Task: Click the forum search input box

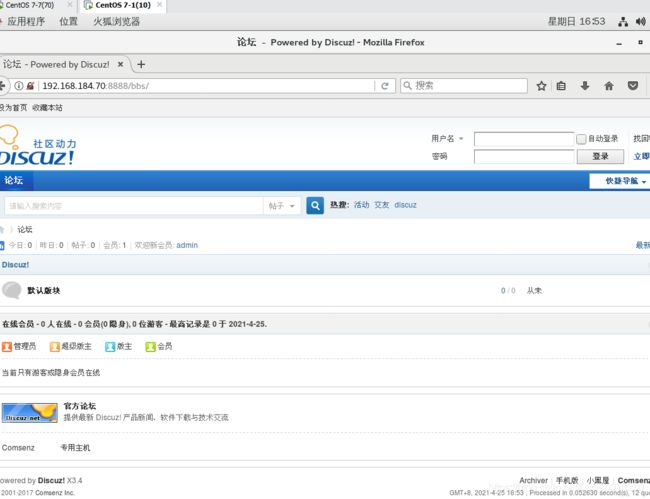Action: 133,206
